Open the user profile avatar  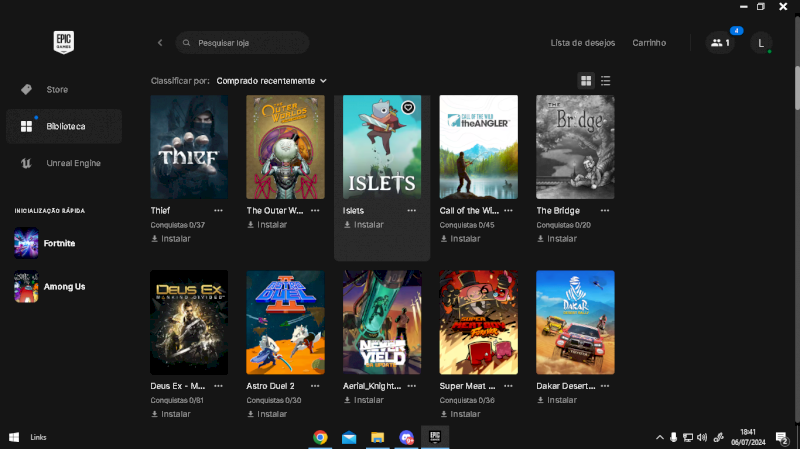(761, 43)
